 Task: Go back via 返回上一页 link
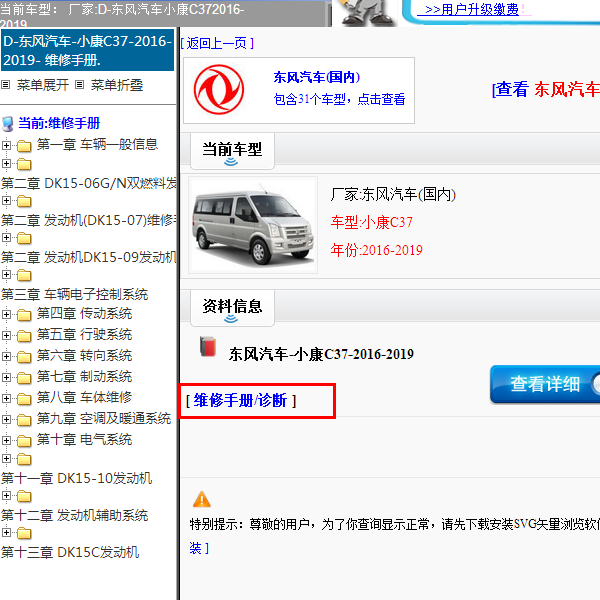coord(217,43)
